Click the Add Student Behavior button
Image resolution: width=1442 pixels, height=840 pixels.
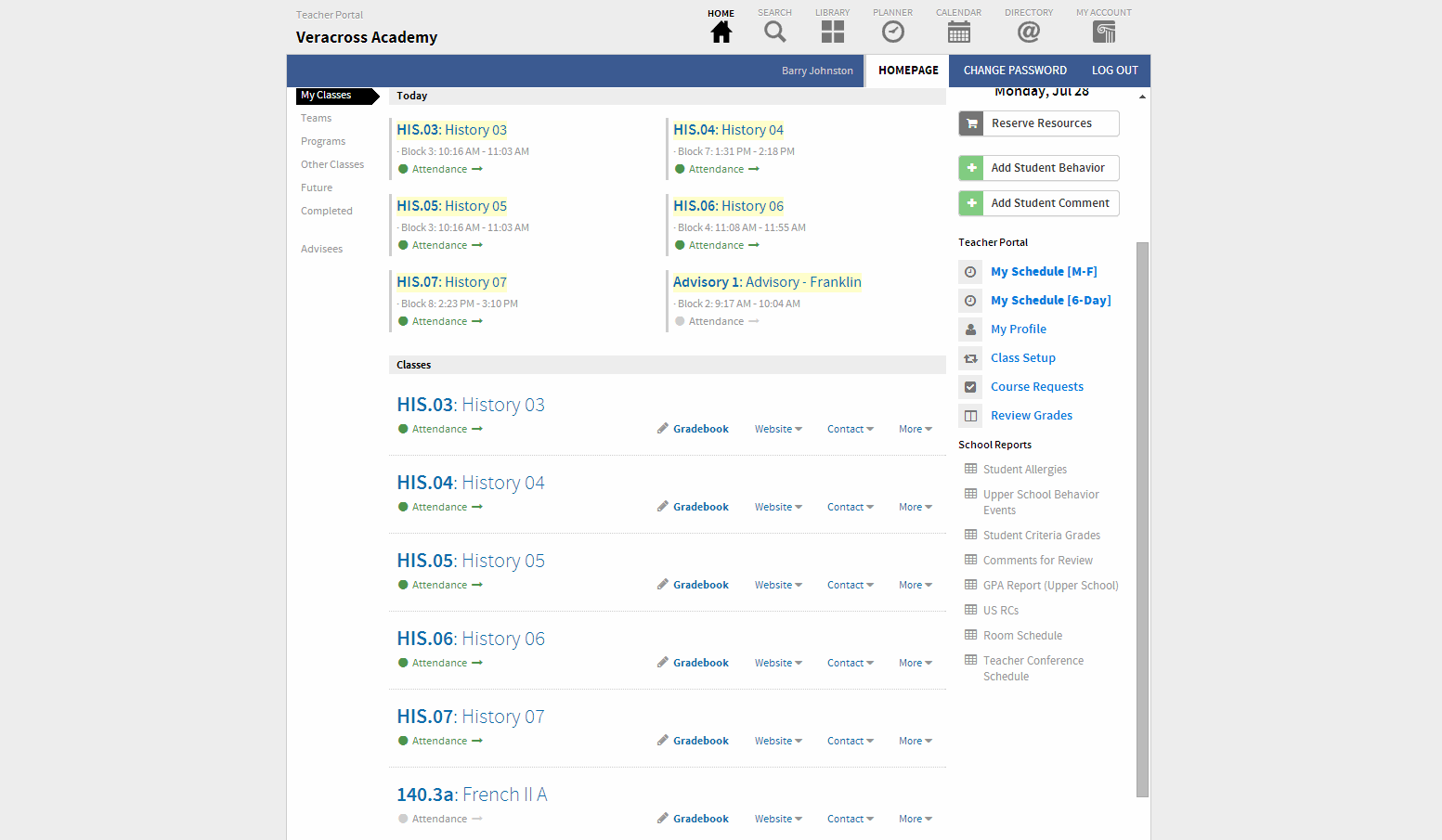(x=1038, y=168)
